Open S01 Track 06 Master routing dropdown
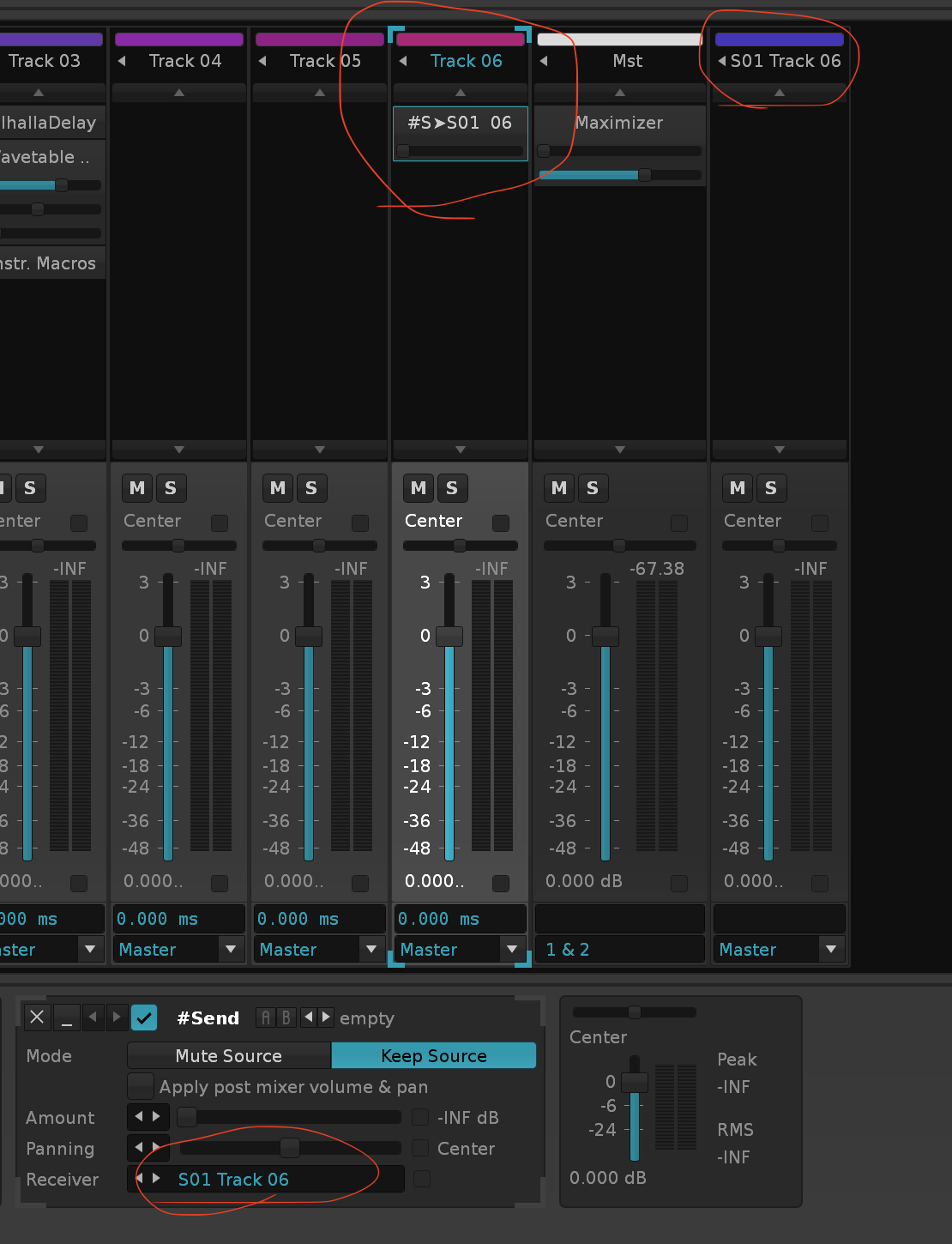 pos(829,949)
